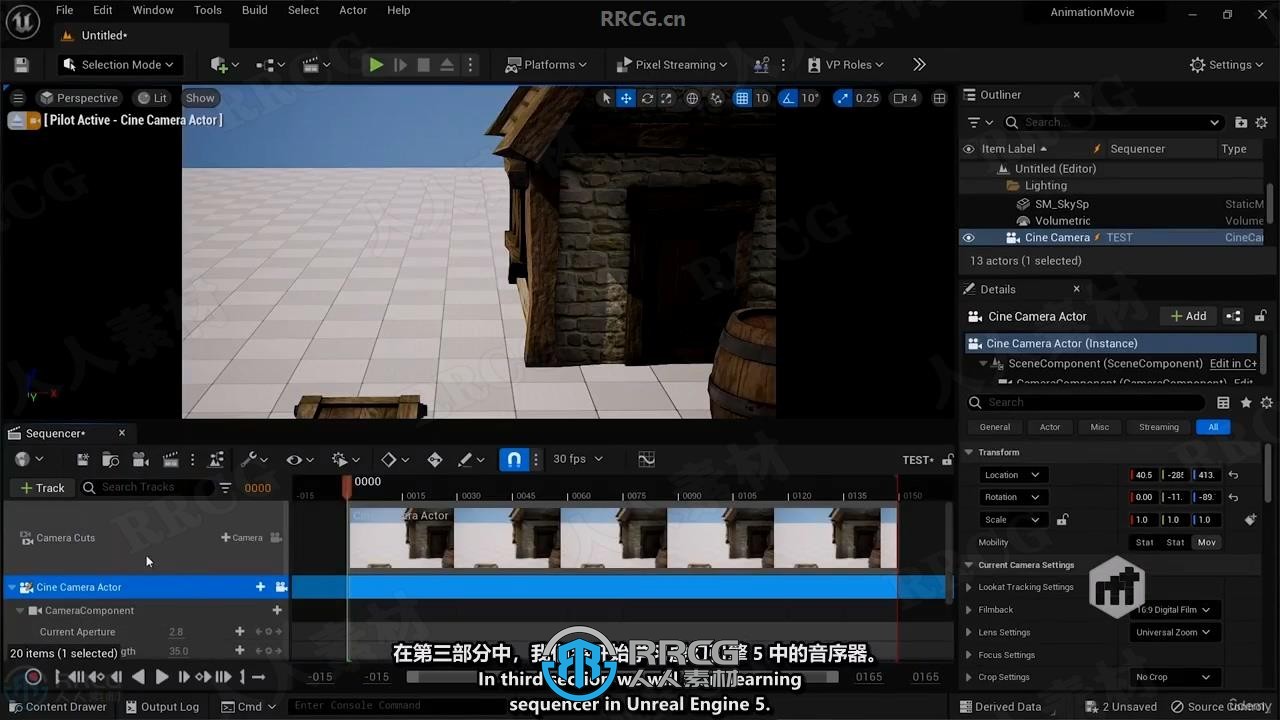Toggle the sequence lock icon next to TEST
The image size is (1280, 720).
click(x=947, y=460)
